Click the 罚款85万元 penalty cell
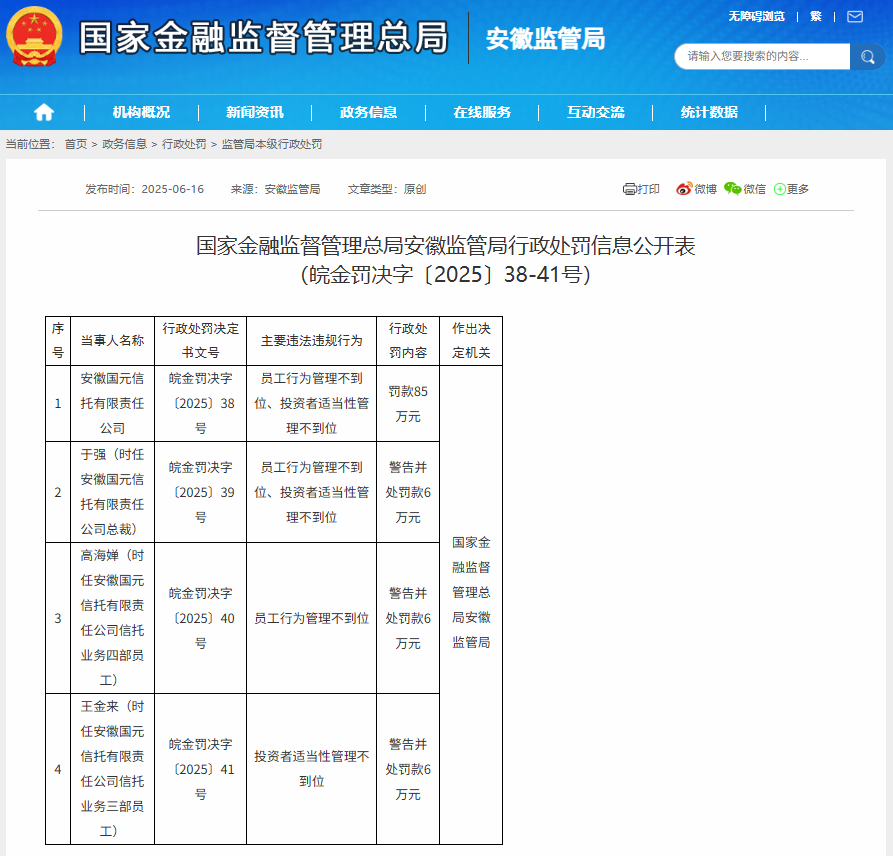The image size is (893, 856). pyautogui.click(x=408, y=403)
